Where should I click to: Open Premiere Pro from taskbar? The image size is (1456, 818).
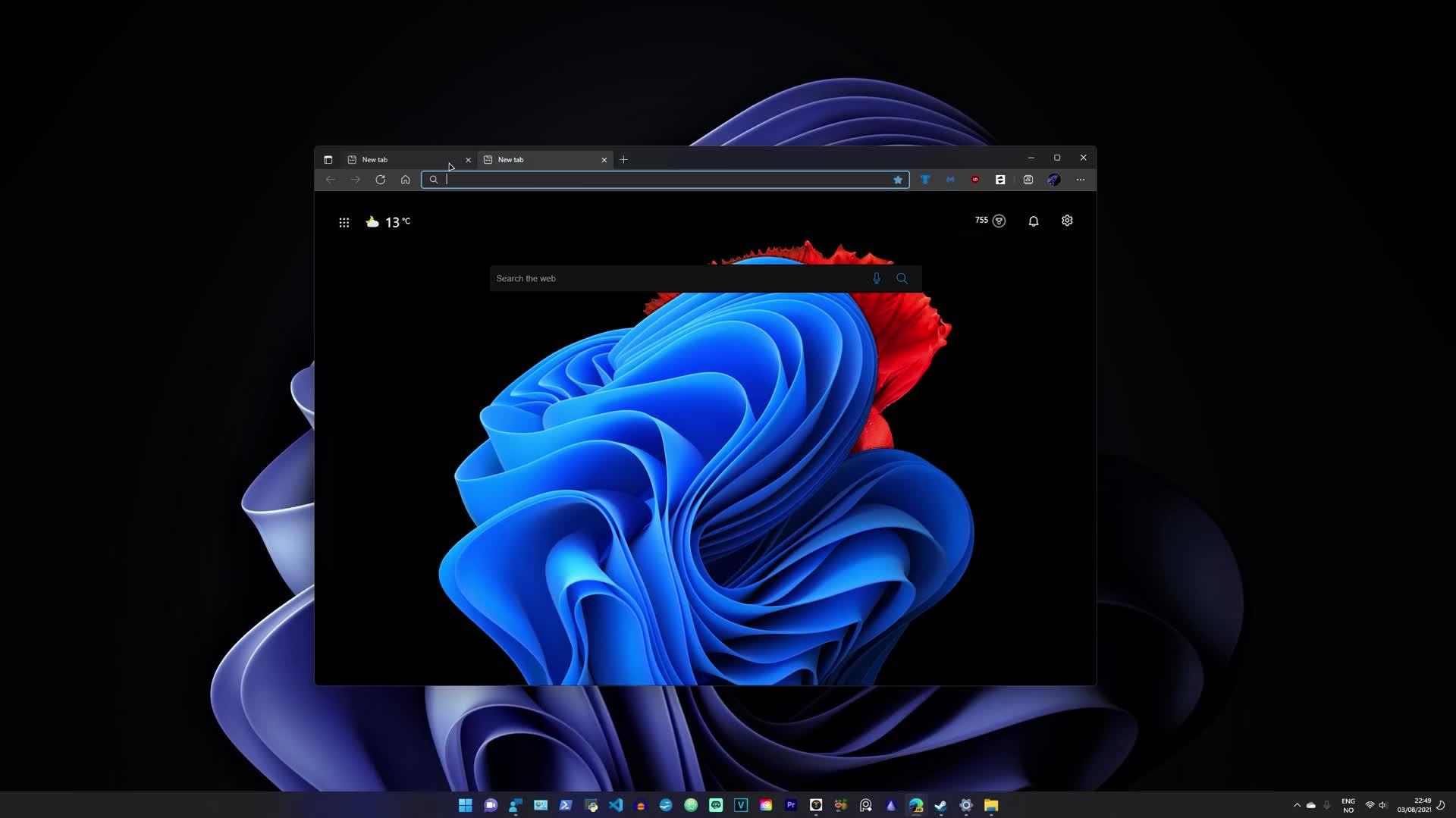tap(791, 805)
